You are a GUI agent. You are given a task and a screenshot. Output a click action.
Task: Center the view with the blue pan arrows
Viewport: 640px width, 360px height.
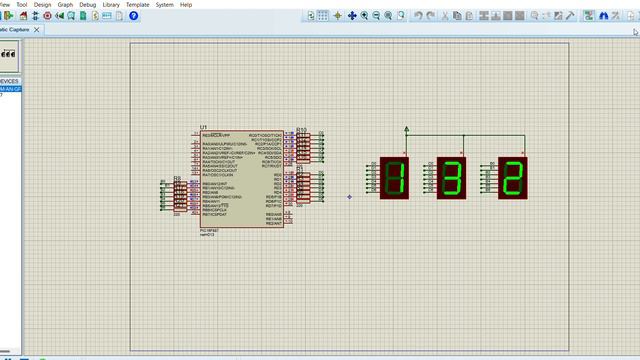(352, 16)
